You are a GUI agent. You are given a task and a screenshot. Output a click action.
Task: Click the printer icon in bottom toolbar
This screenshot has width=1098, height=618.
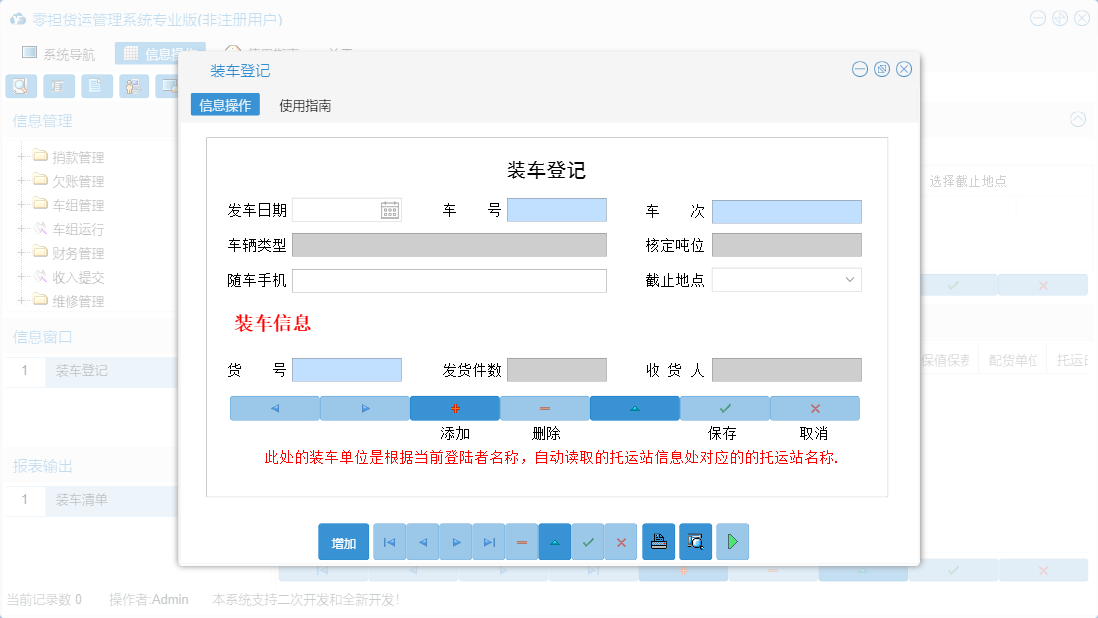[x=658, y=541]
